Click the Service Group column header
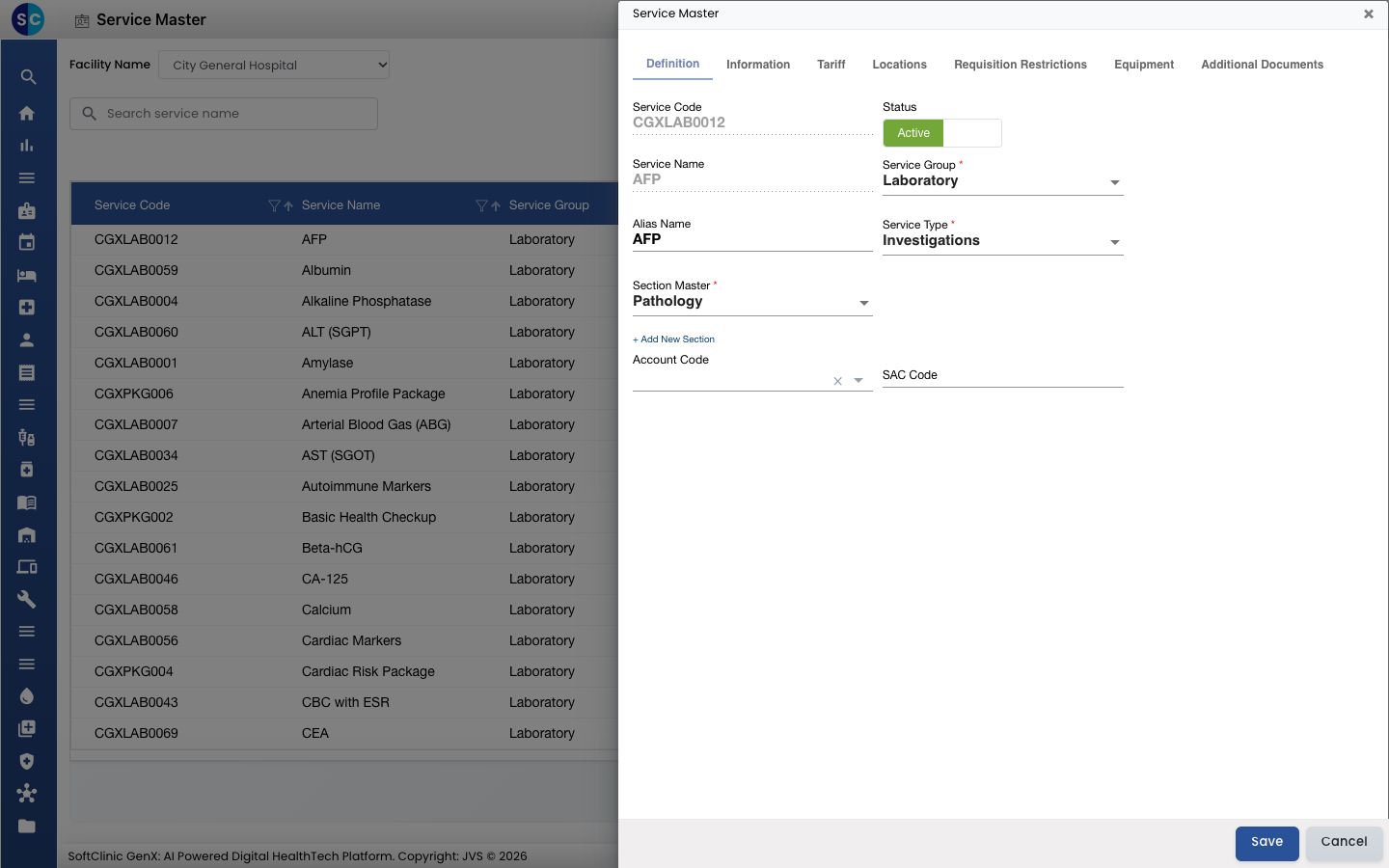Image resolution: width=1389 pixels, height=868 pixels. (x=549, y=205)
